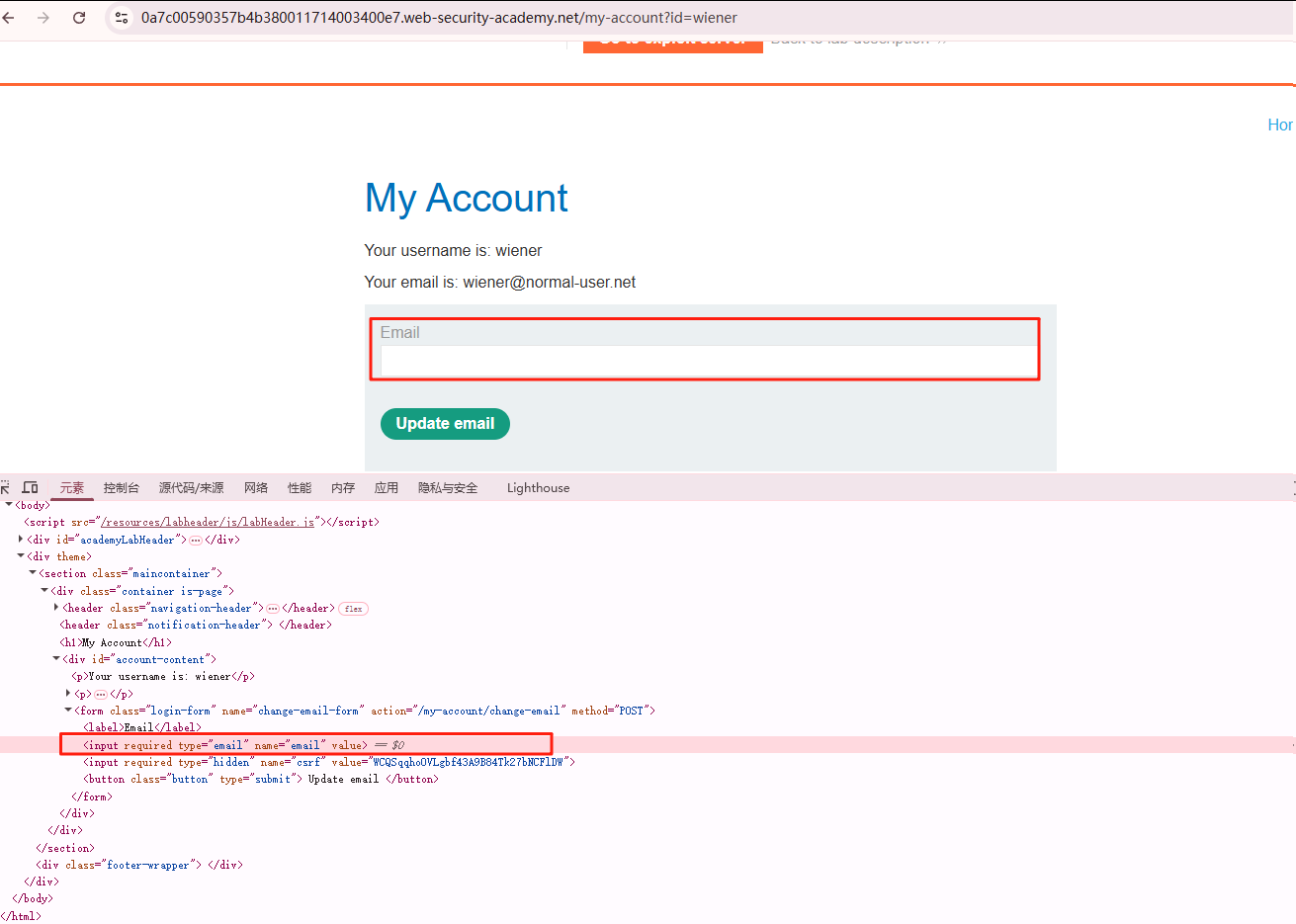Click the browser forward arrow
Viewport: 1296px width, 924px height.
(43, 18)
